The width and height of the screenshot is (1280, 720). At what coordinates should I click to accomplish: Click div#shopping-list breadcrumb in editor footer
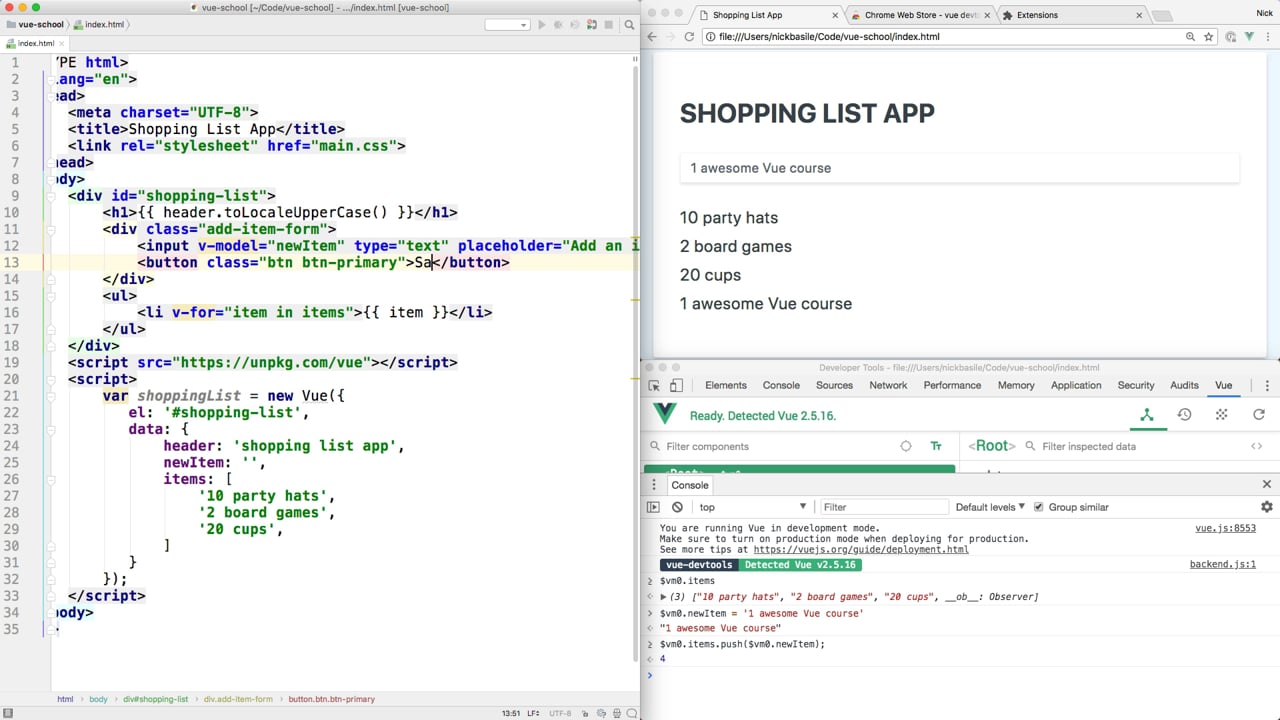tap(155, 699)
